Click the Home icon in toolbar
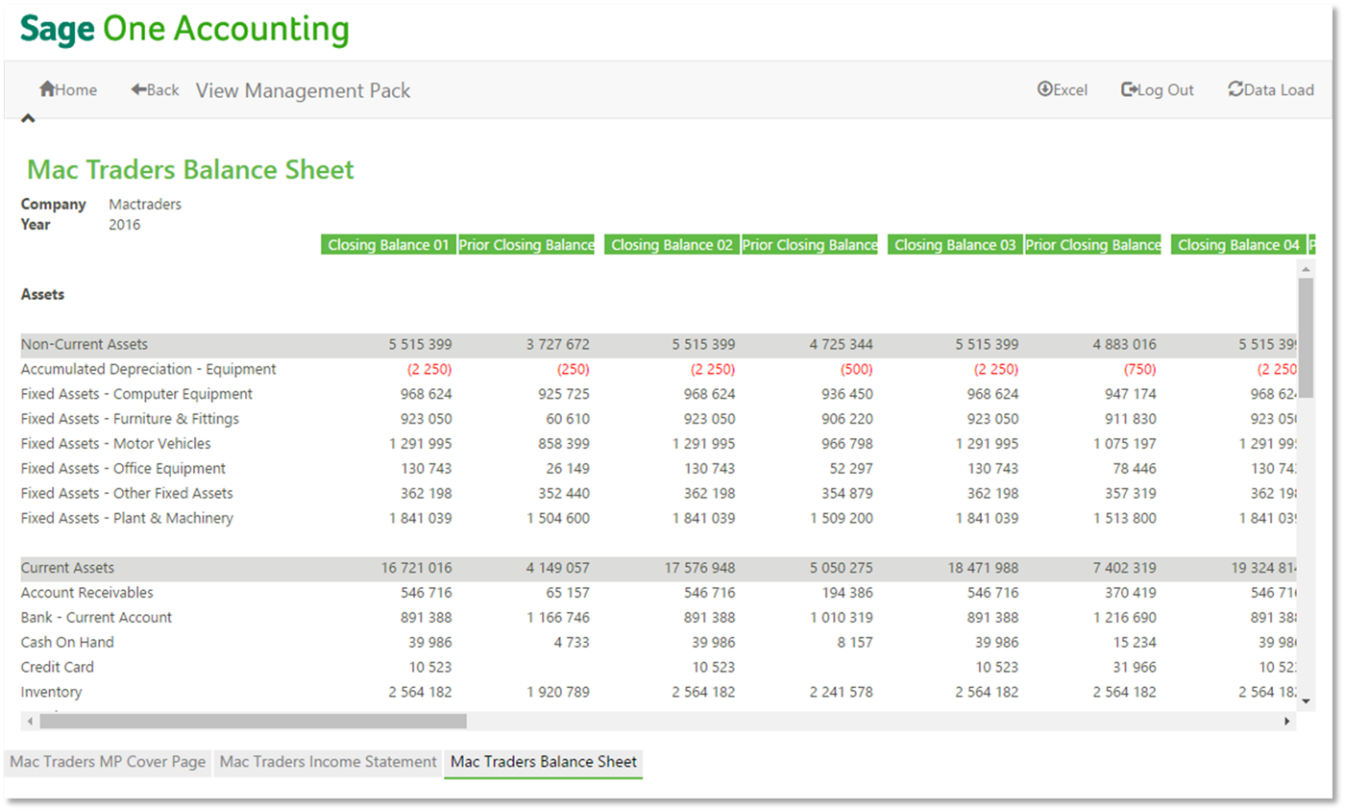The height and width of the screenshot is (811, 1345). click(x=47, y=89)
